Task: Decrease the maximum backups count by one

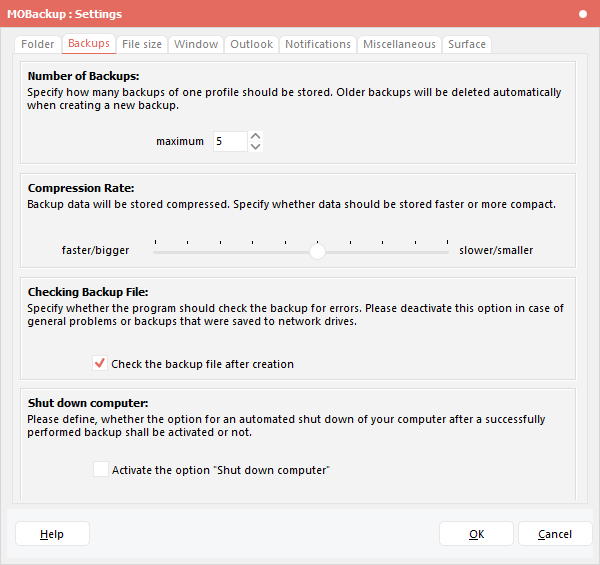Action: [x=255, y=147]
